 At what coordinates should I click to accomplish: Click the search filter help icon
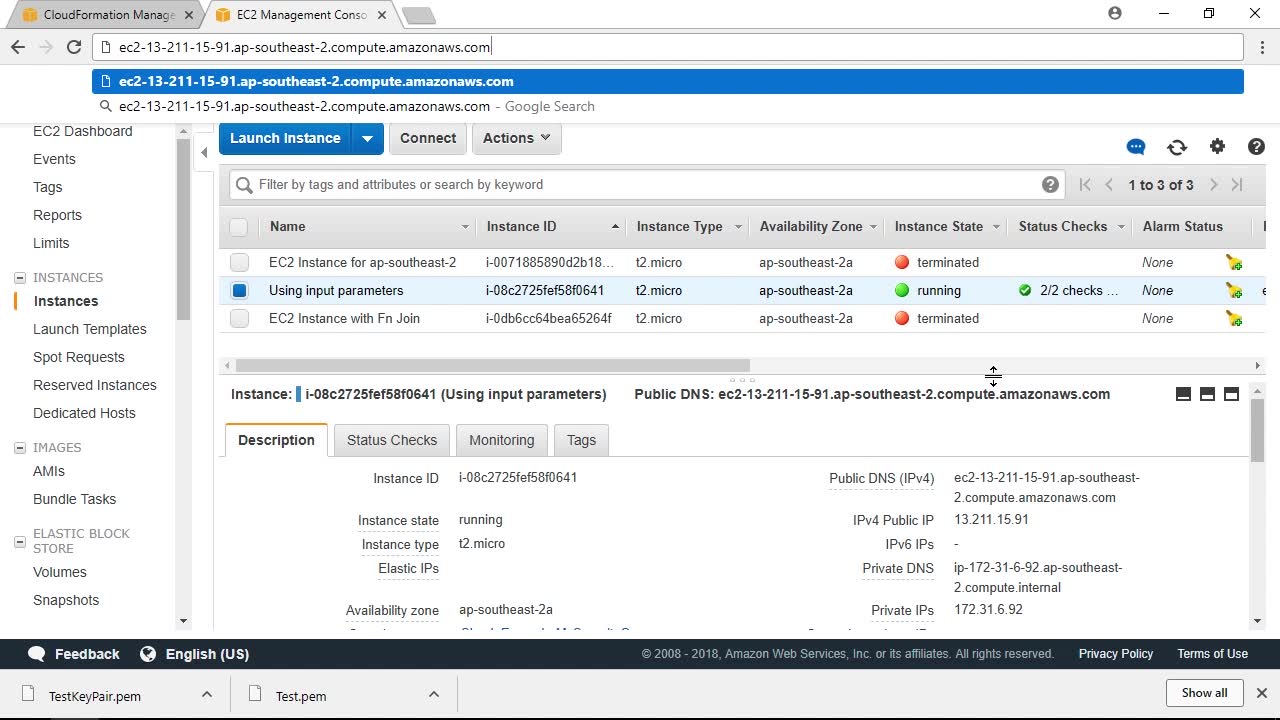pos(1050,184)
